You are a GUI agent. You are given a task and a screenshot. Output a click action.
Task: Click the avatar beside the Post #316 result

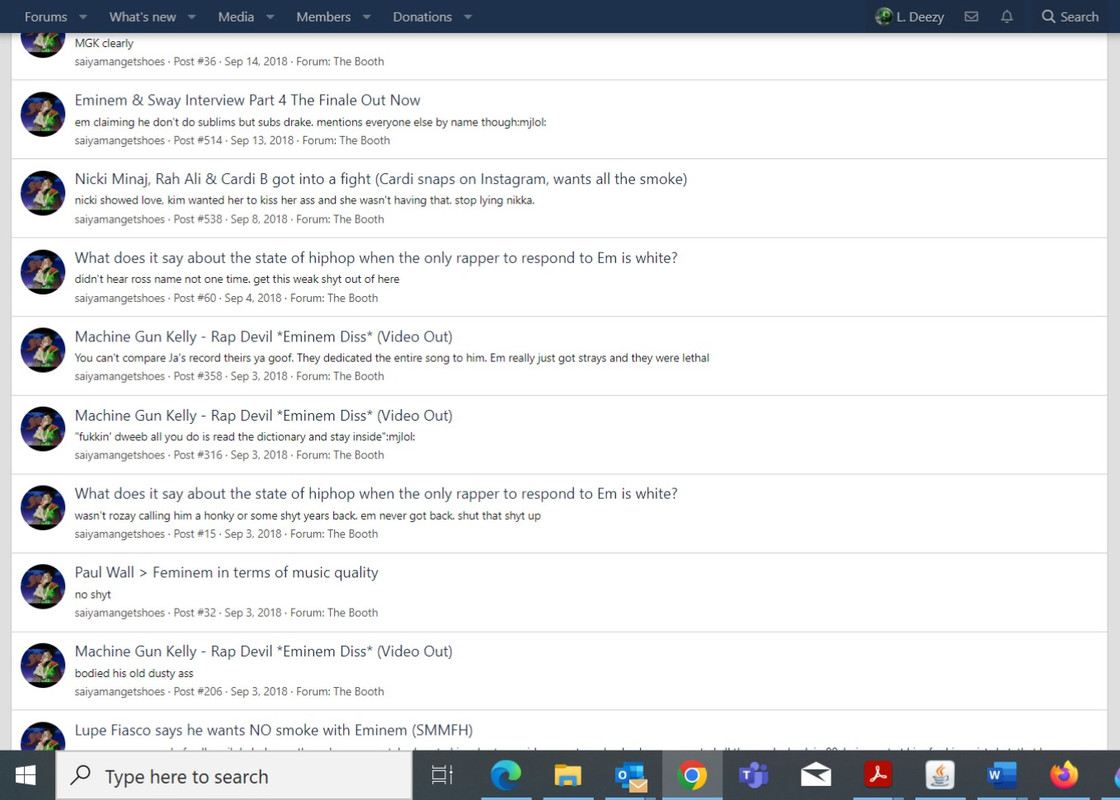pyautogui.click(x=43, y=429)
